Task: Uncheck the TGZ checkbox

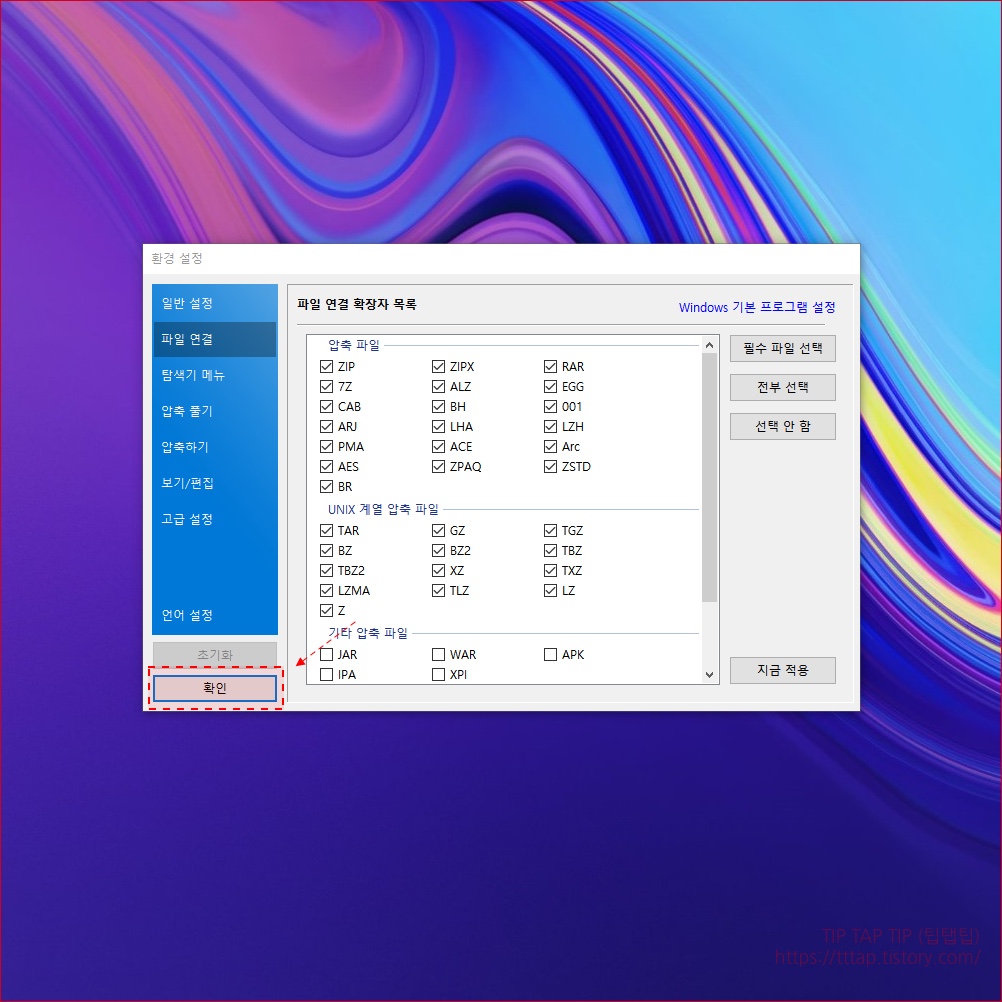Action: coord(550,530)
